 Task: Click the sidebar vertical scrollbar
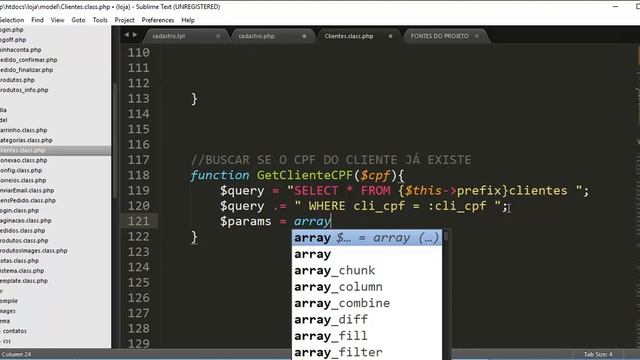[x=115, y=139]
